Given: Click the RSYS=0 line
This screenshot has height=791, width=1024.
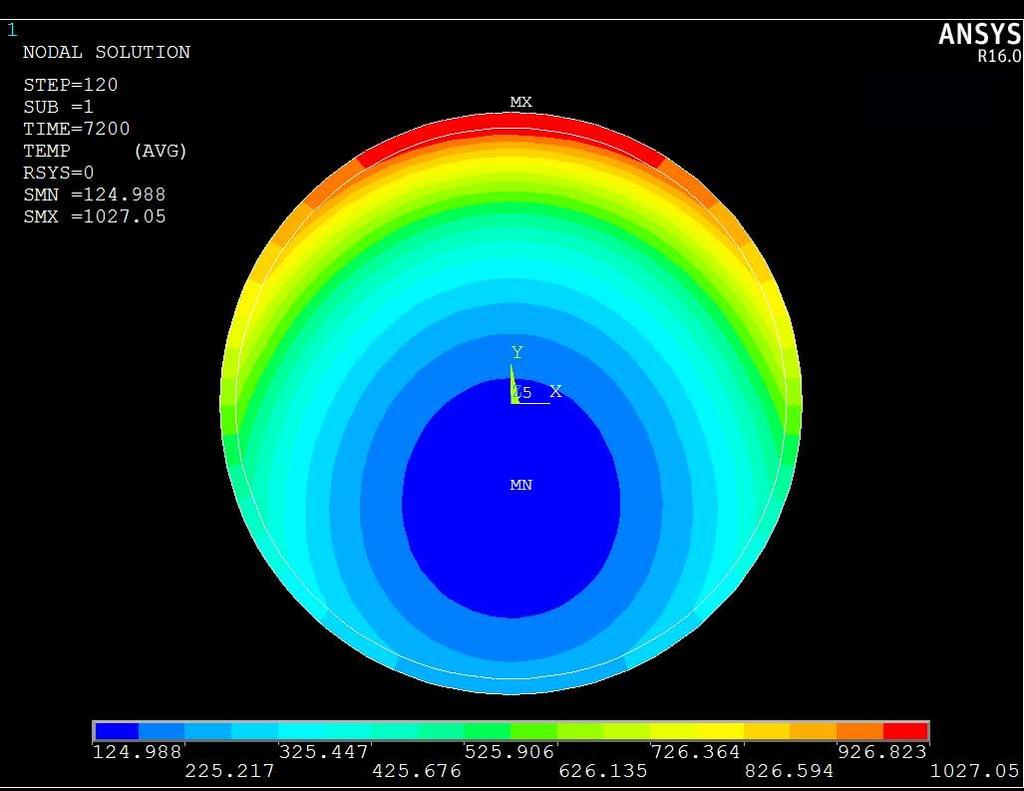Looking at the screenshot, I should (x=59, y=173).
